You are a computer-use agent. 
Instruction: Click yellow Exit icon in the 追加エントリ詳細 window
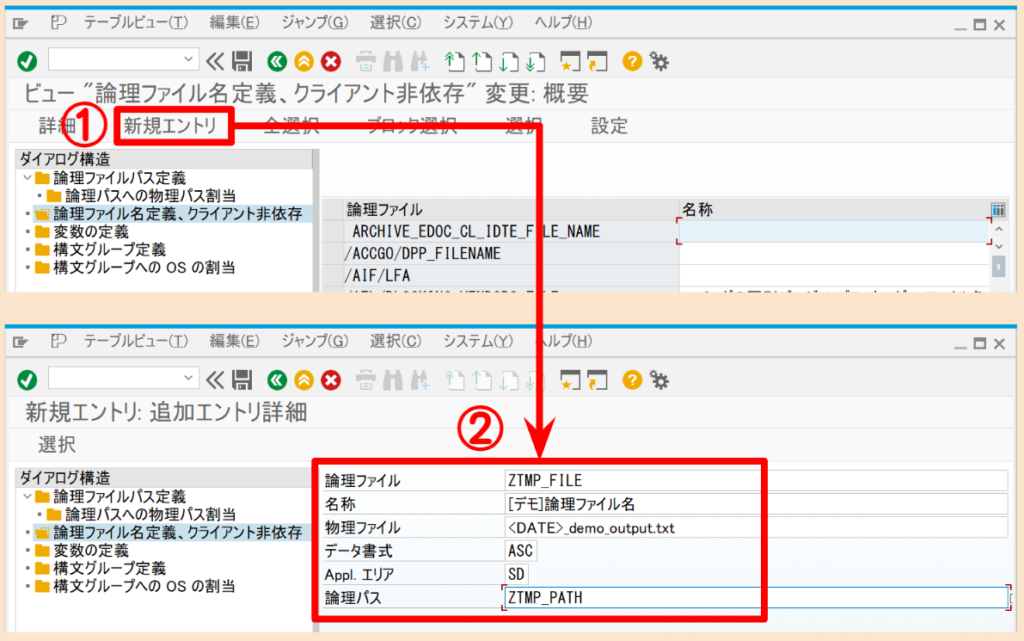(x=304, y=379)
